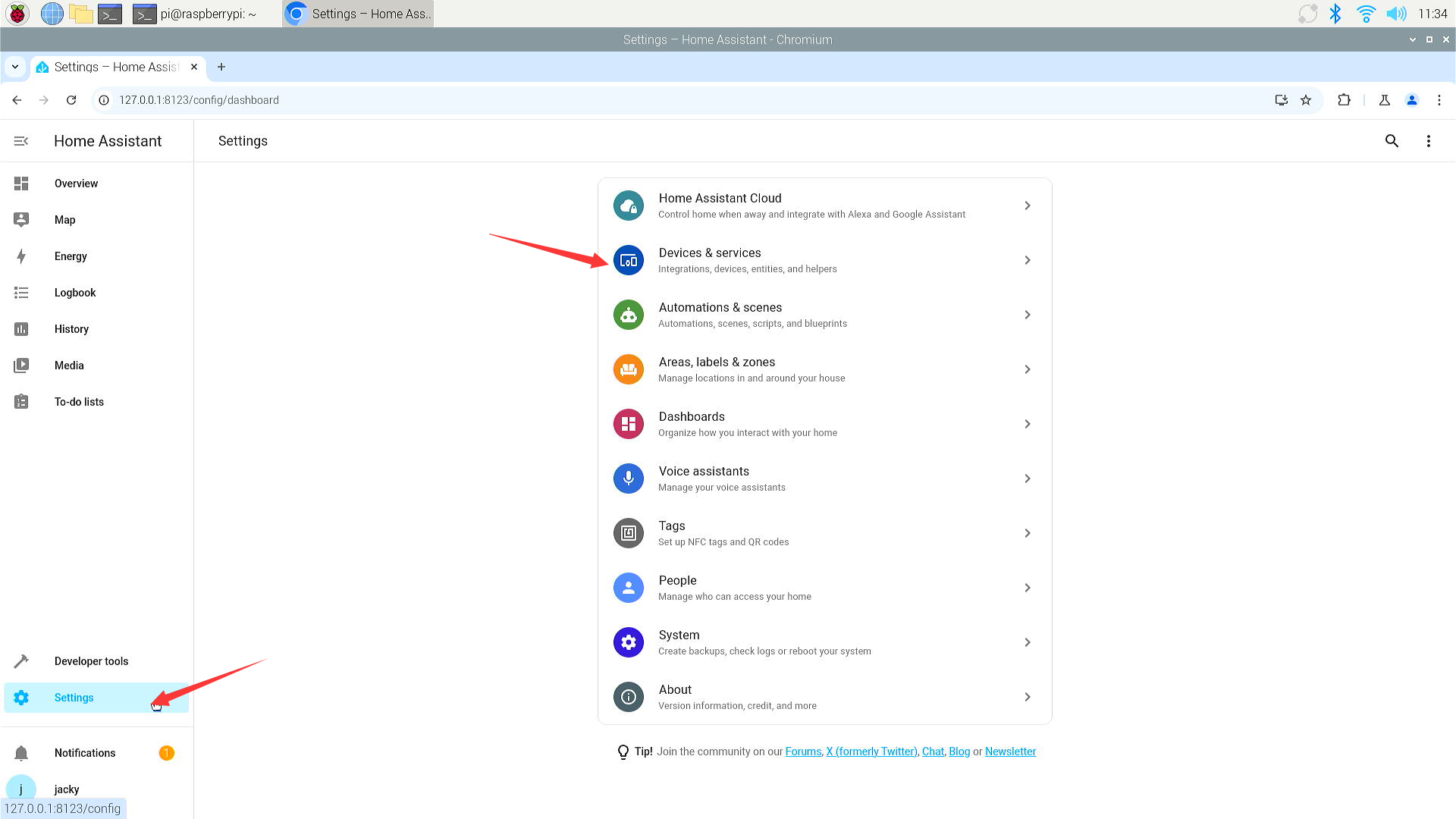Image resolution: width=1456 pixels, height=819 pixels.
Task: Click the Dashboards icon in settings list
Action: [628, 424]
